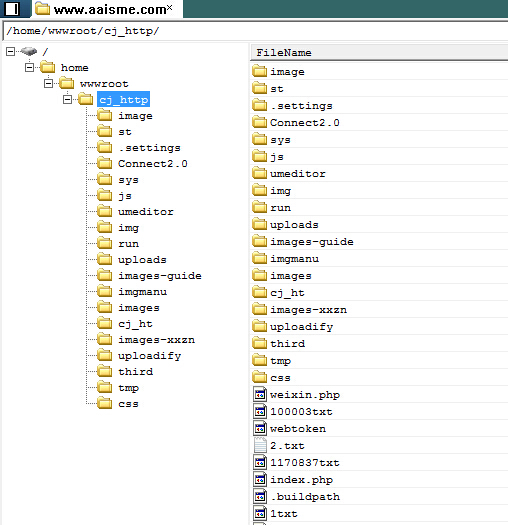Click webtoken file icon

coord(260,429)
